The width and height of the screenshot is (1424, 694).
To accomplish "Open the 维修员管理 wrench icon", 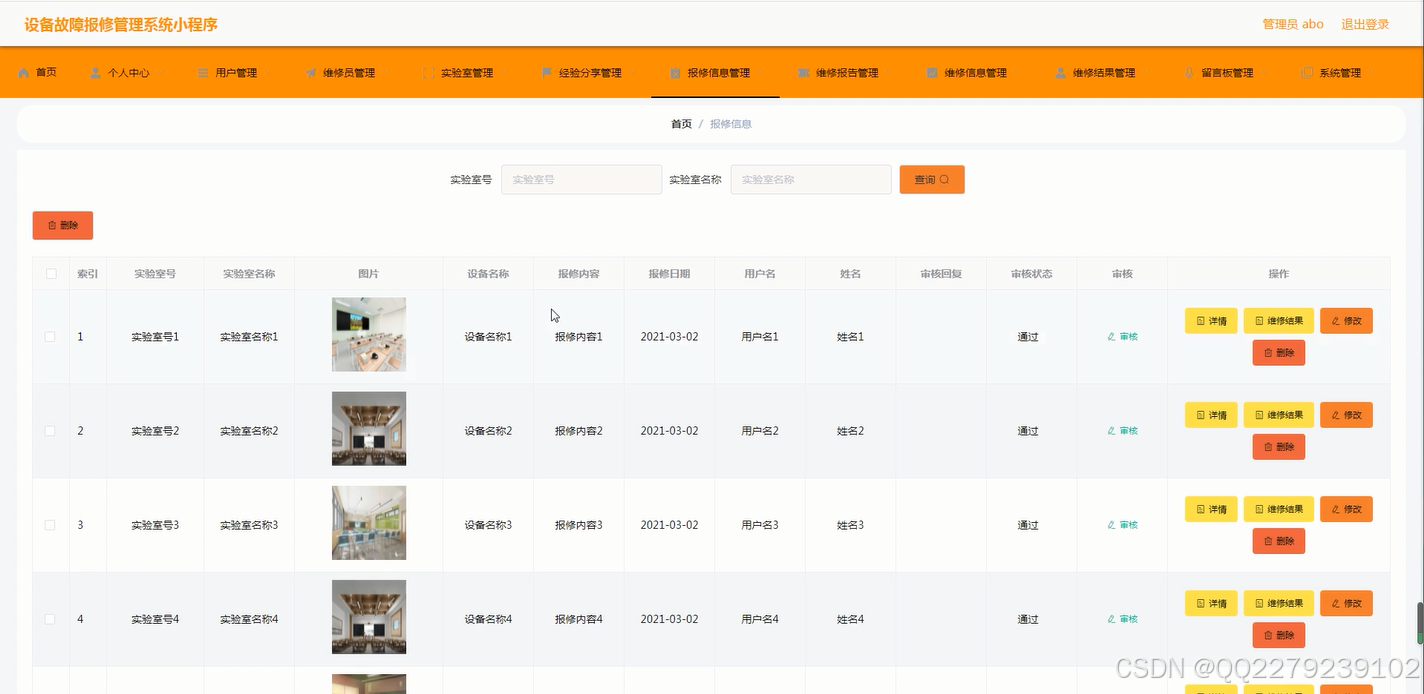I will (x=310, y=71).
